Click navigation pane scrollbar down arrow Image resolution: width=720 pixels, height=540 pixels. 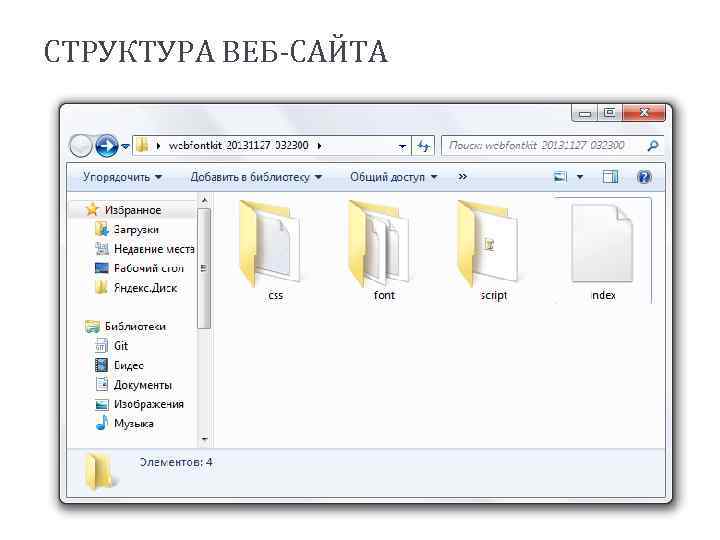tap(204, 439)
